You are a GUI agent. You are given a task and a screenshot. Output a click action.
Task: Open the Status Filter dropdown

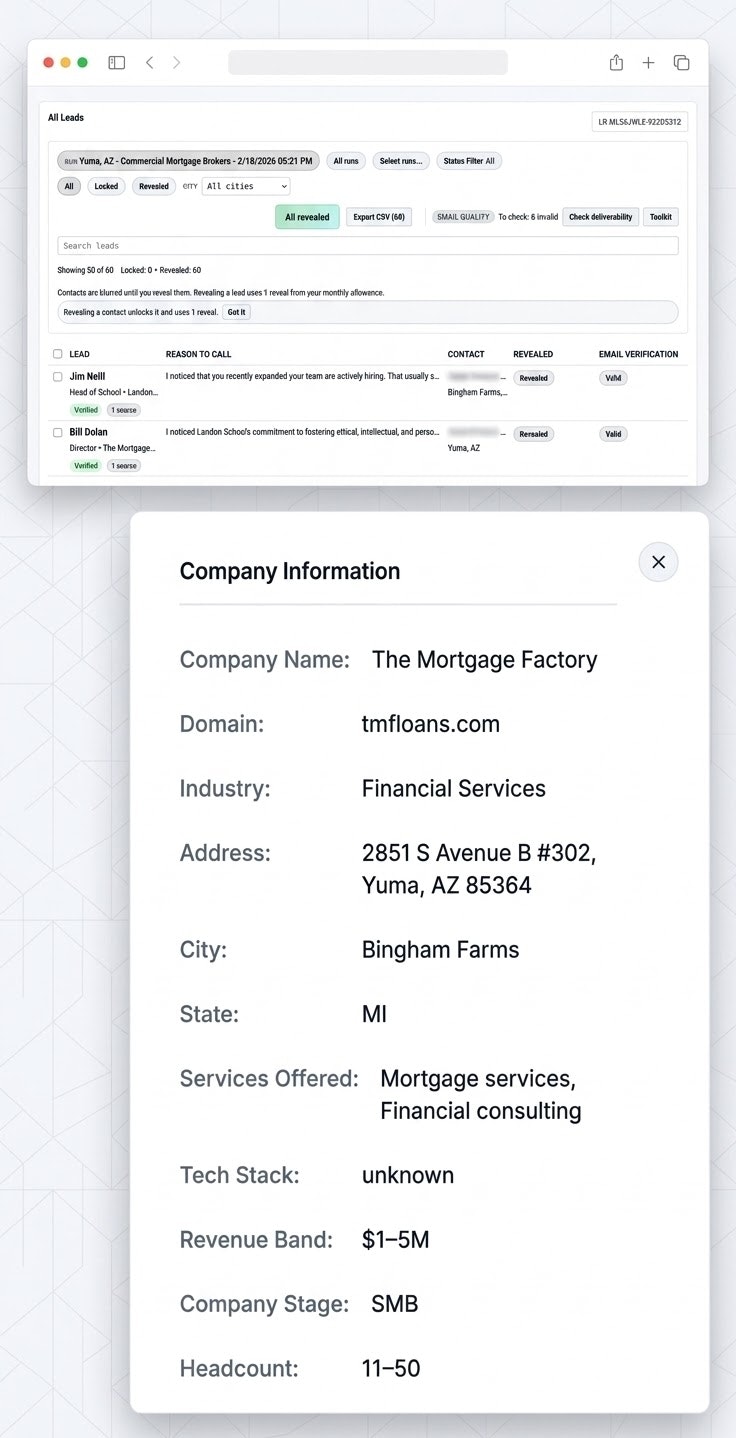pos(468,160)
